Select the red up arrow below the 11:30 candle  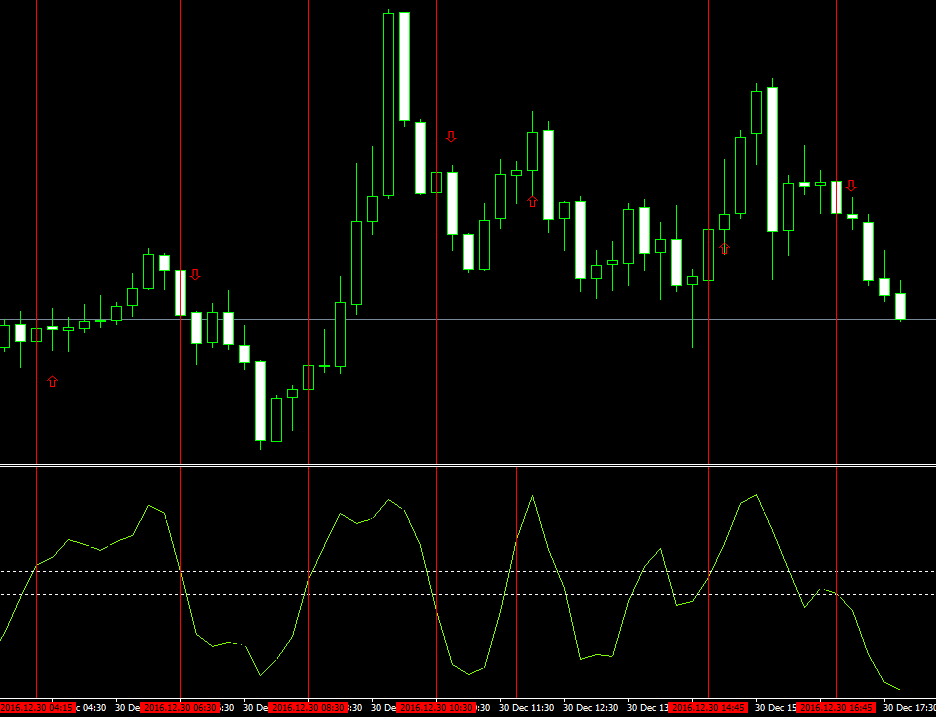click(x=532, y=201)
